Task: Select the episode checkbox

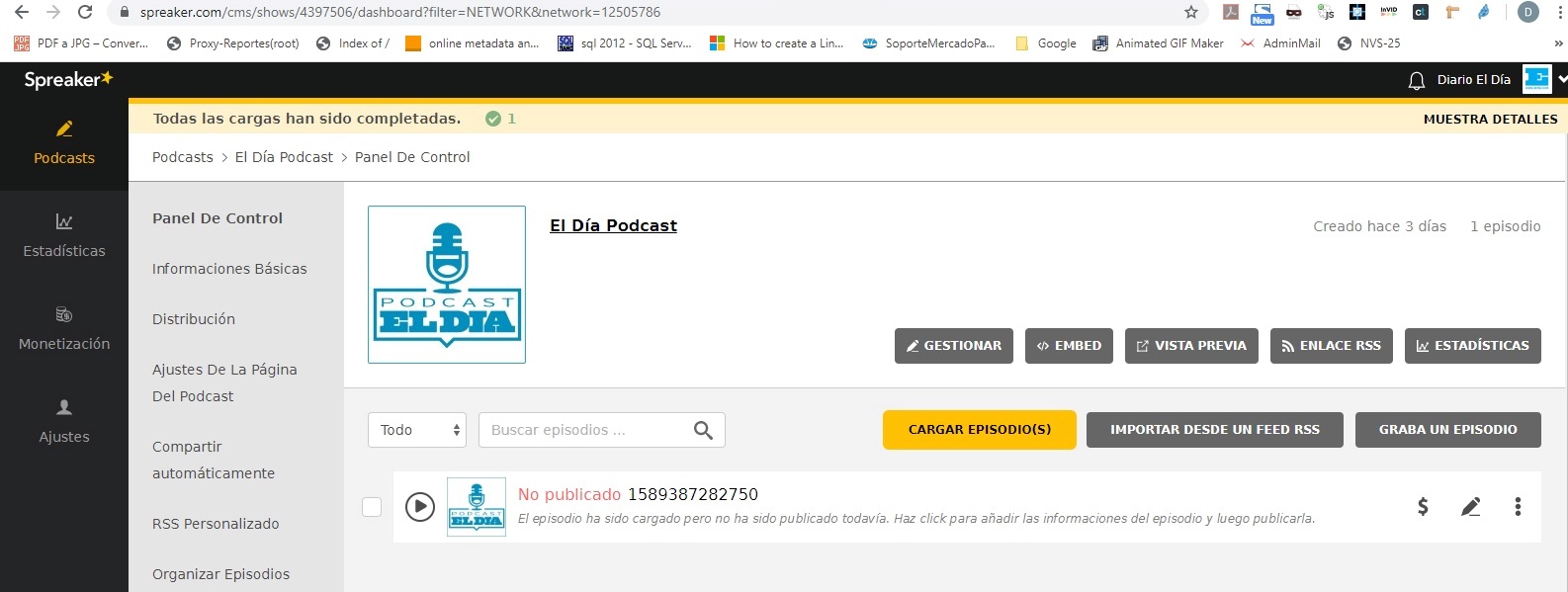Action: click(372, 507)
